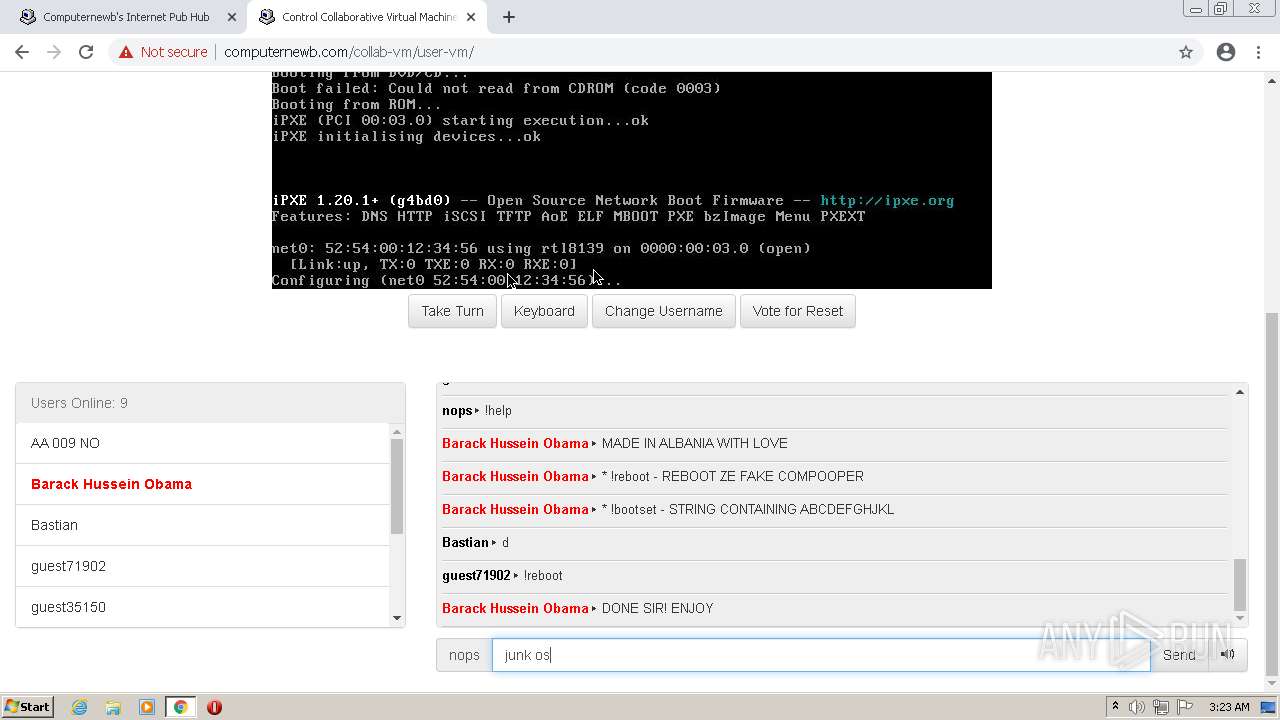The height and width of the screenshot is (720, 1280).
Task: Click Vote for Reset button
Action: pyautogui.click(x=798, y=311)
